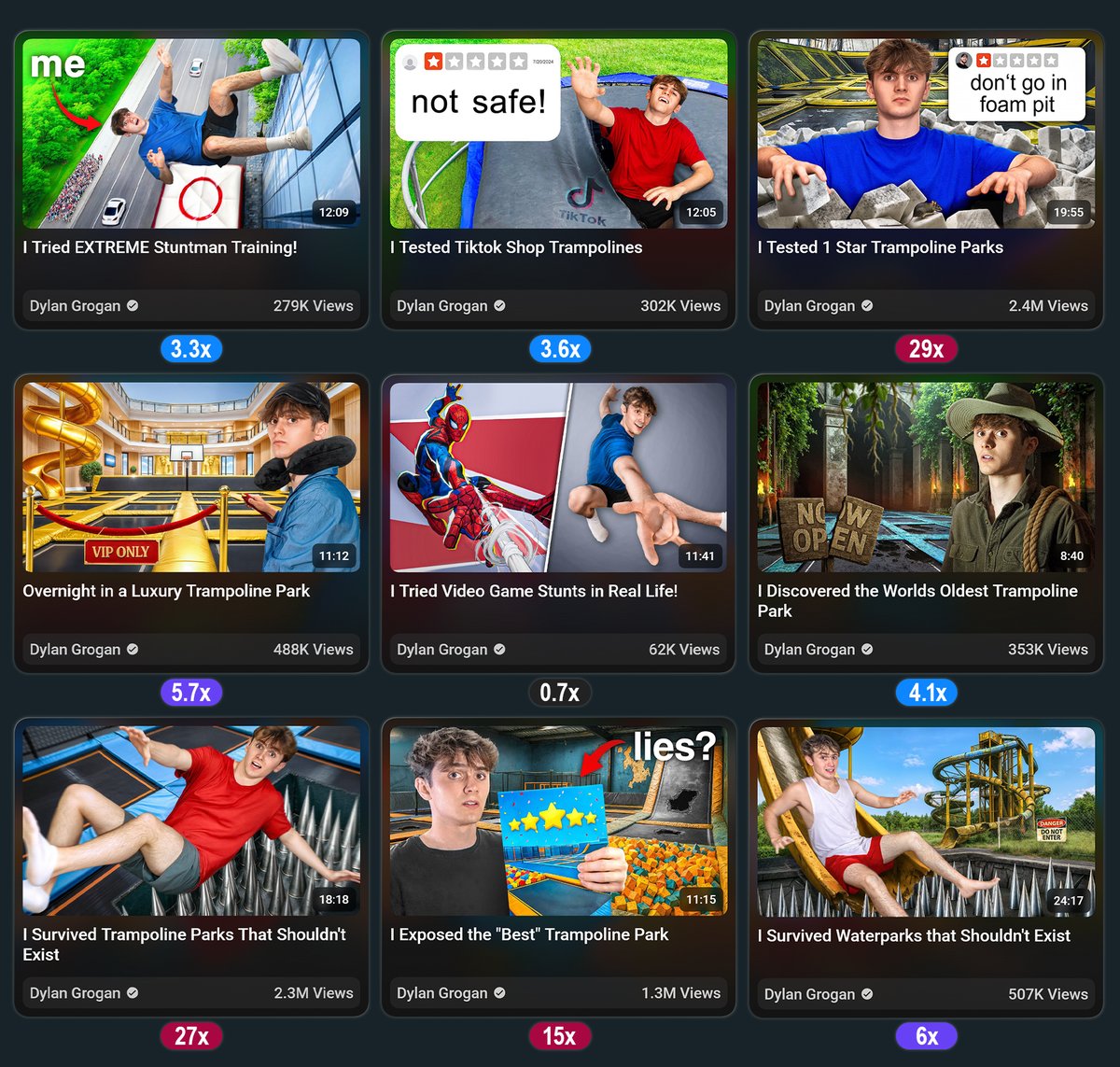The width and height of the screenshot is (1120, 1067).
Task: Click the 6x outlier score badge
Action: 927,1036
